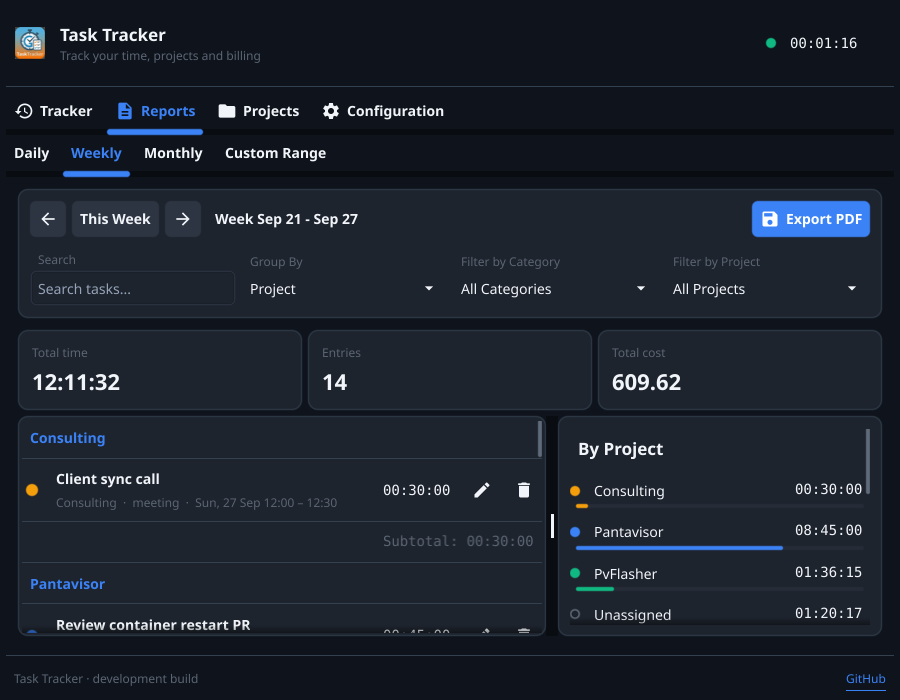Viewport: 900px width, 700px height.
Task: Go to next week with right arrow
Action: click(x=183, y=219)
